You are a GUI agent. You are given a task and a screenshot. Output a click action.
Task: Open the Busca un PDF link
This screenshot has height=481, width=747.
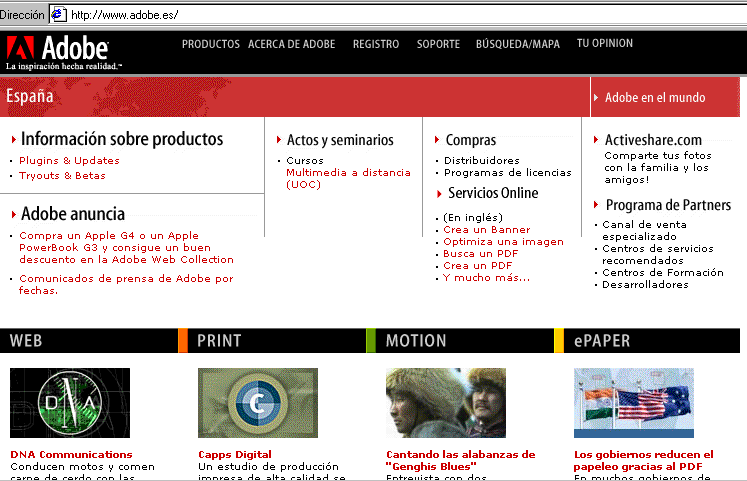(x=480, y=253)
